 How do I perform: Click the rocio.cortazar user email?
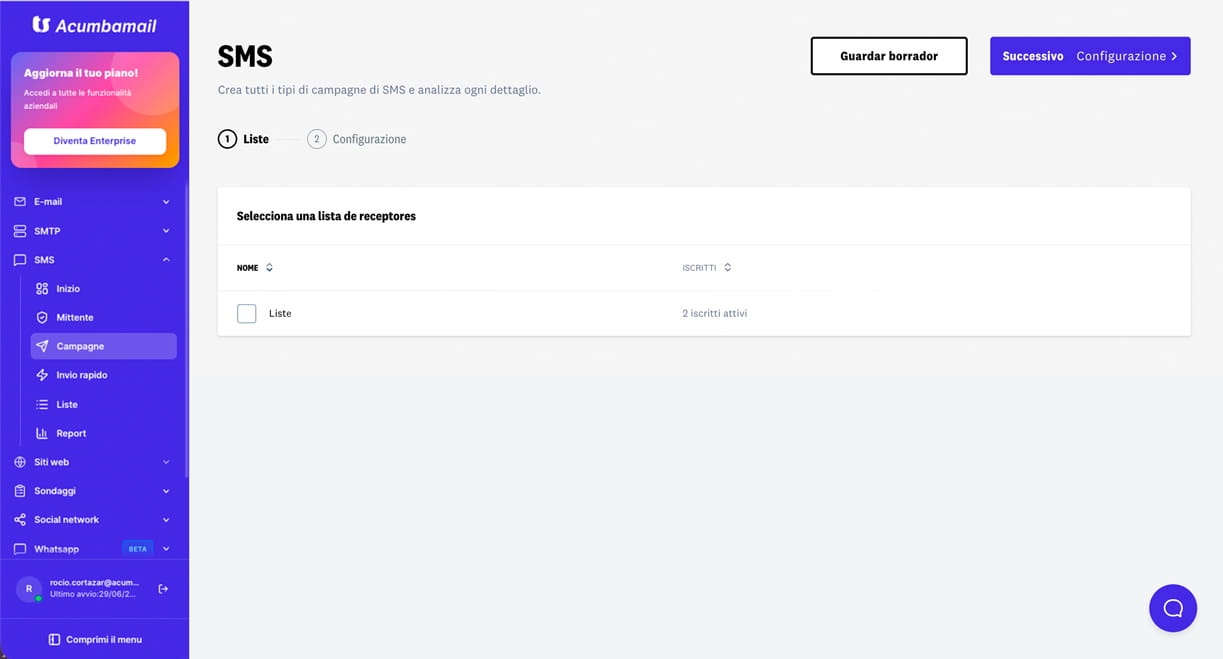(95, 582)
